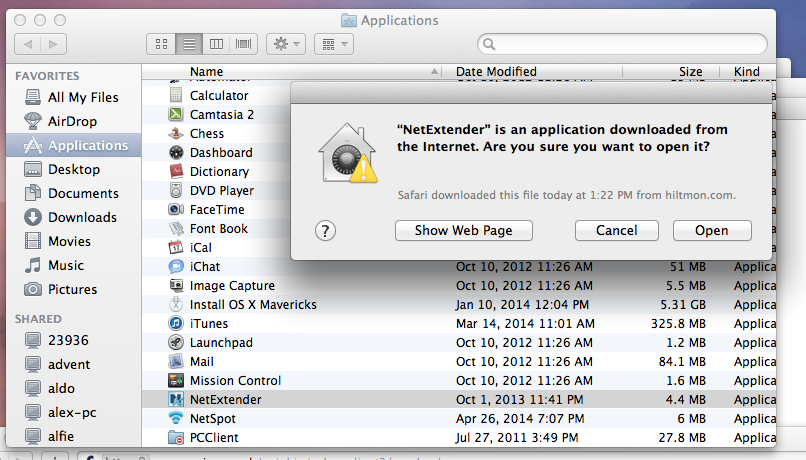
Task: Switch Finder to Cover Flow view
Action: 244,44
